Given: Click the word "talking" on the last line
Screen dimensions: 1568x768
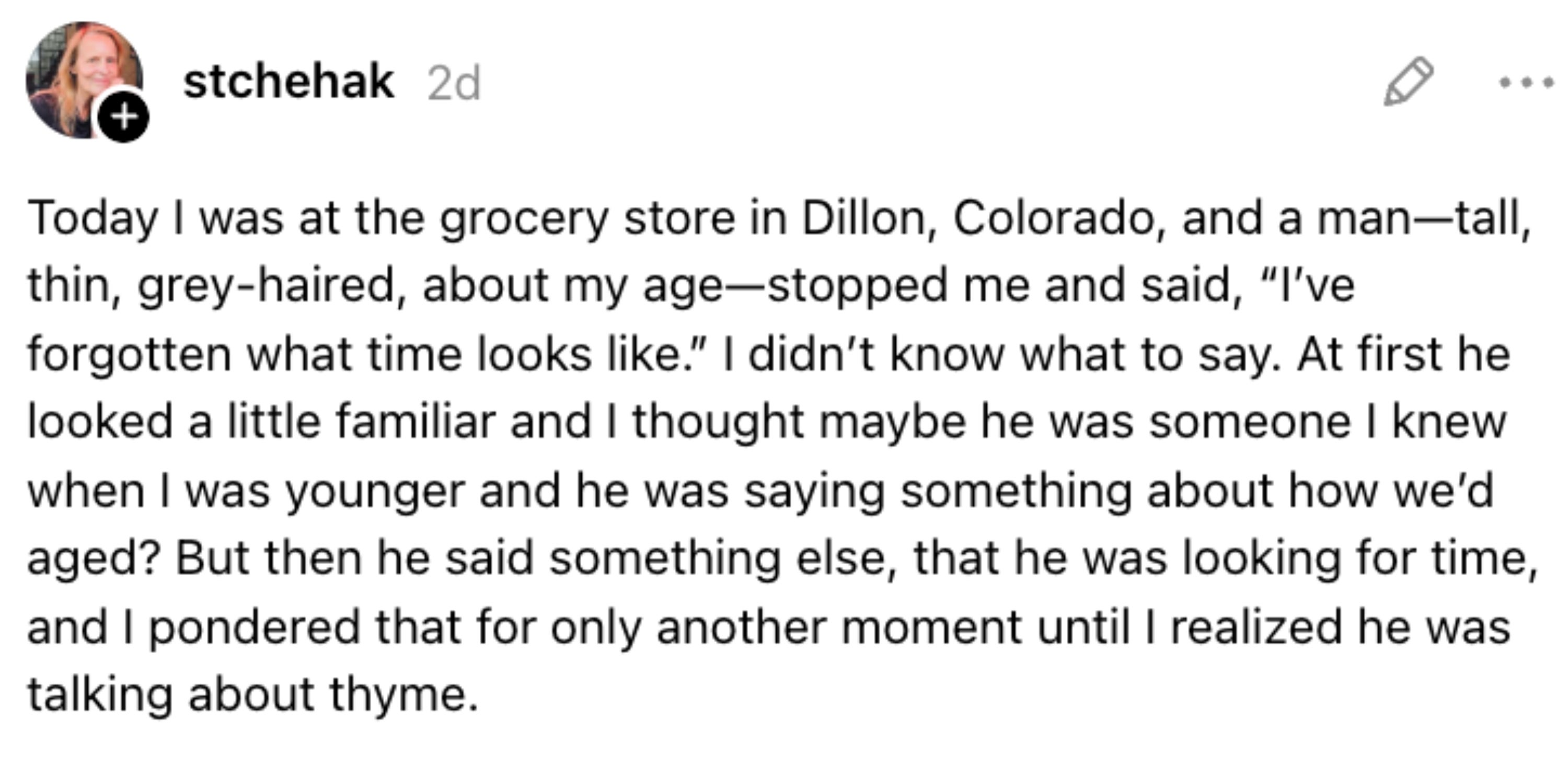Looking at the screenshot, I should (x=100, y=695).
